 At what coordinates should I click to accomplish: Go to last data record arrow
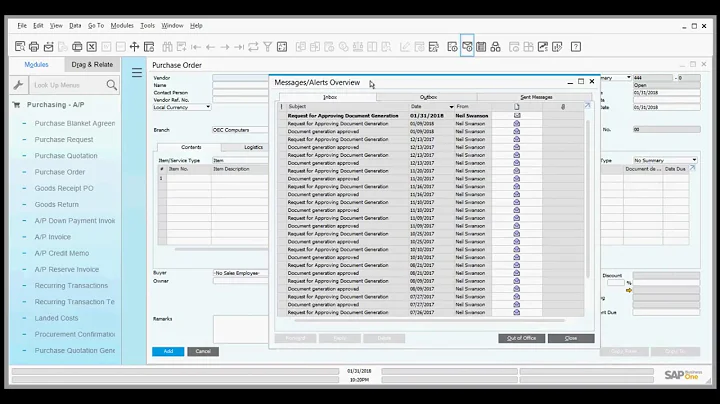click(239, 47)
